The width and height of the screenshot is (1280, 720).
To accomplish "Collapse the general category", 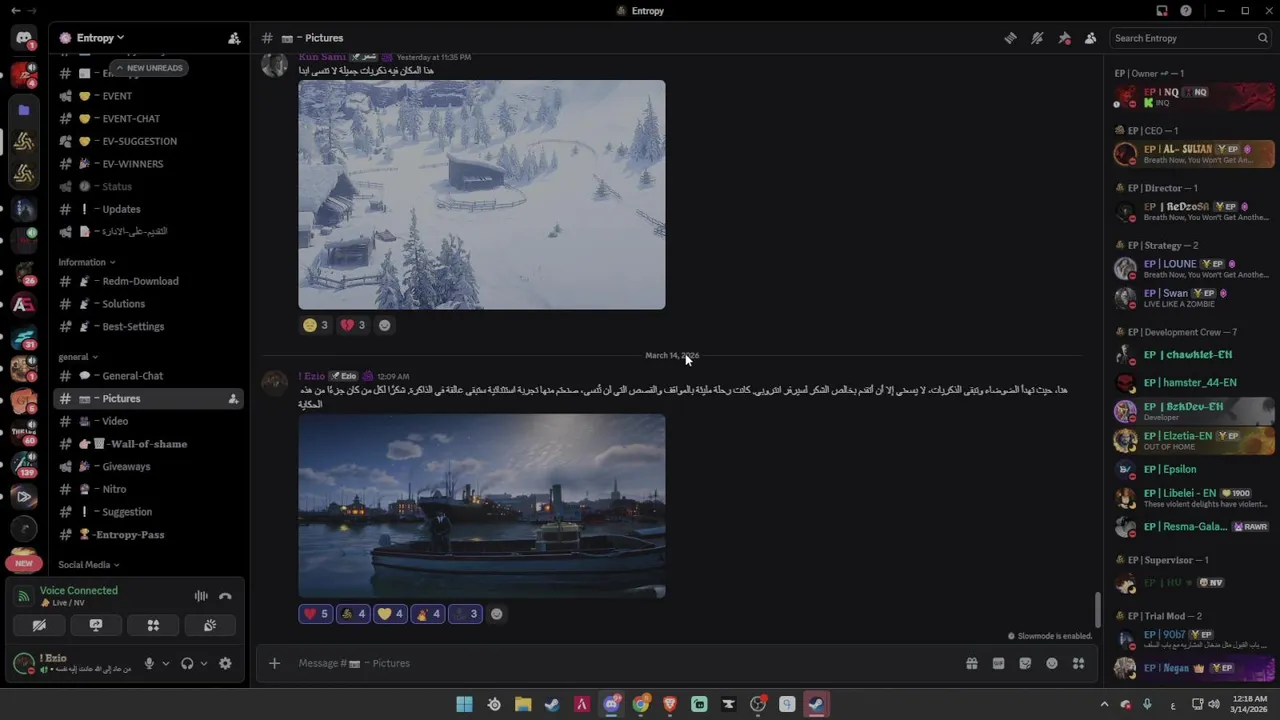I will pos(77,357).
